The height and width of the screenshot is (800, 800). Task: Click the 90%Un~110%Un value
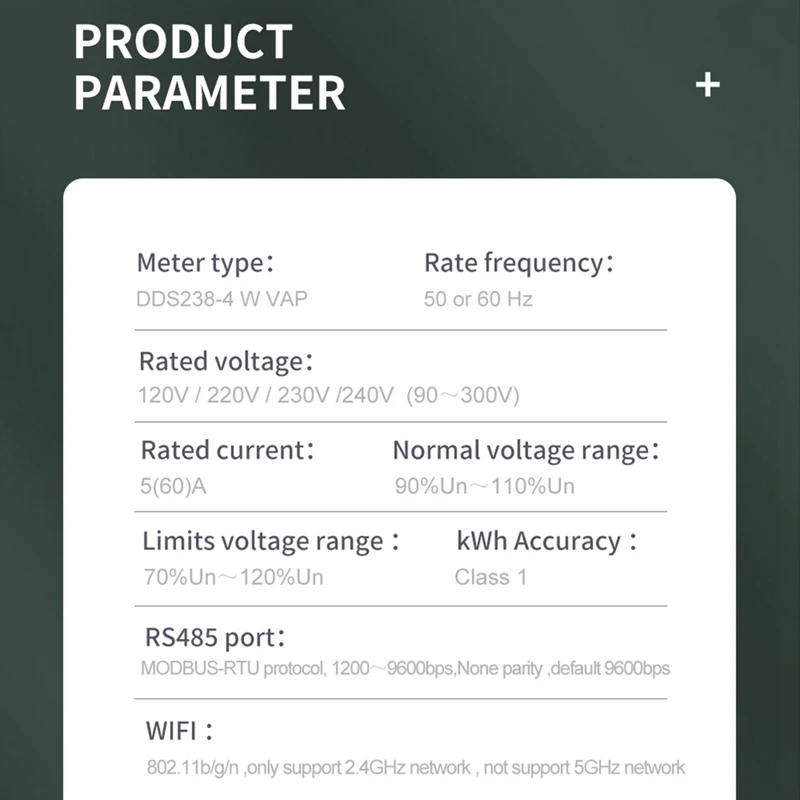[x=485, y=487]
